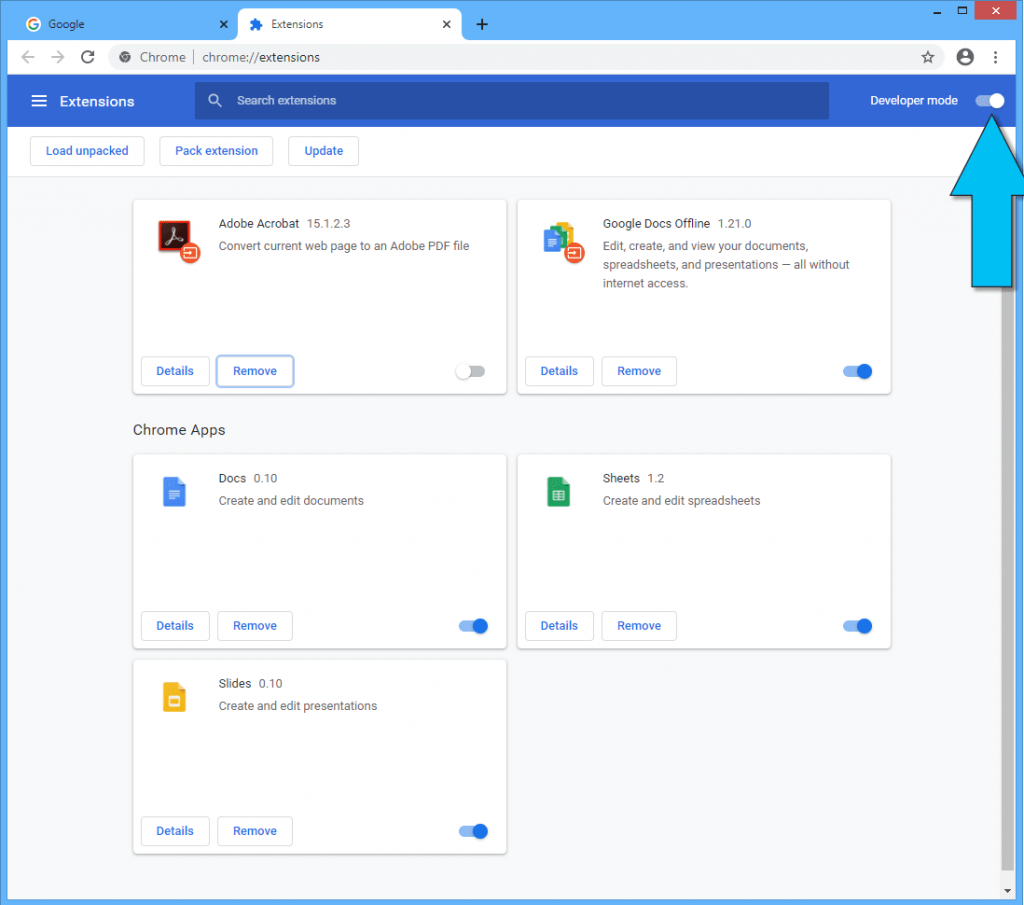This screenshot has height=905, width=1024.
Task: Disable the Google Docs Offline toggle
Action: click(x=857, y=372)
